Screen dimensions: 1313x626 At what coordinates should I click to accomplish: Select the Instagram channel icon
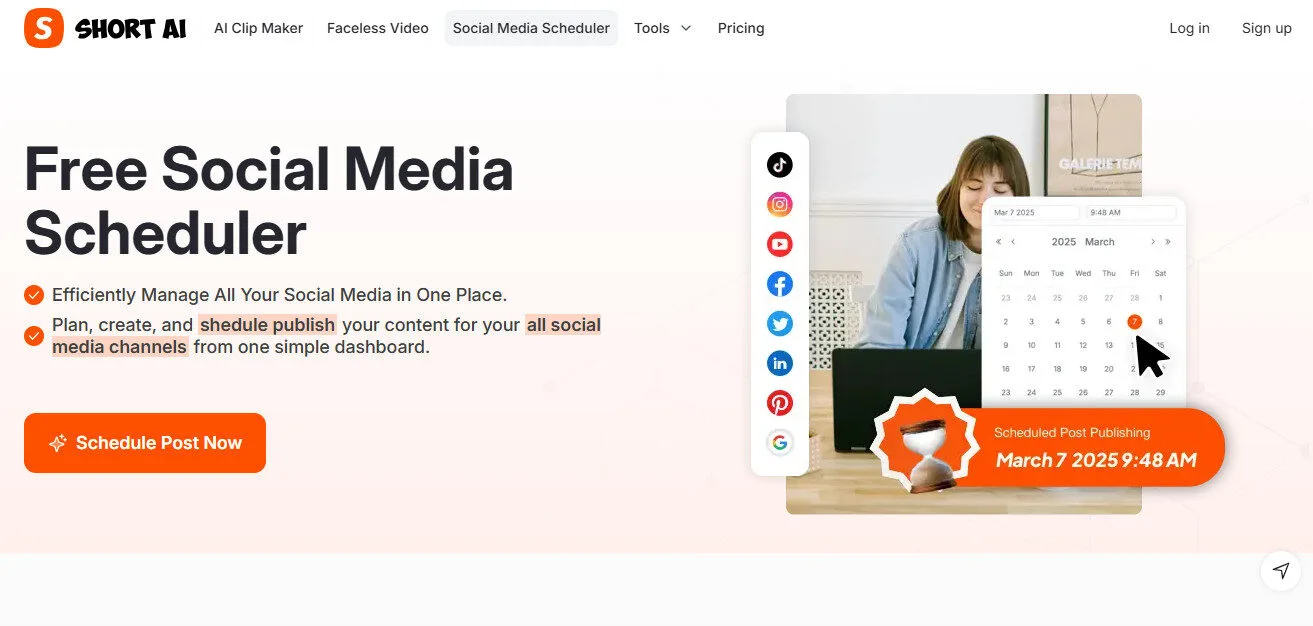[780, 203]
